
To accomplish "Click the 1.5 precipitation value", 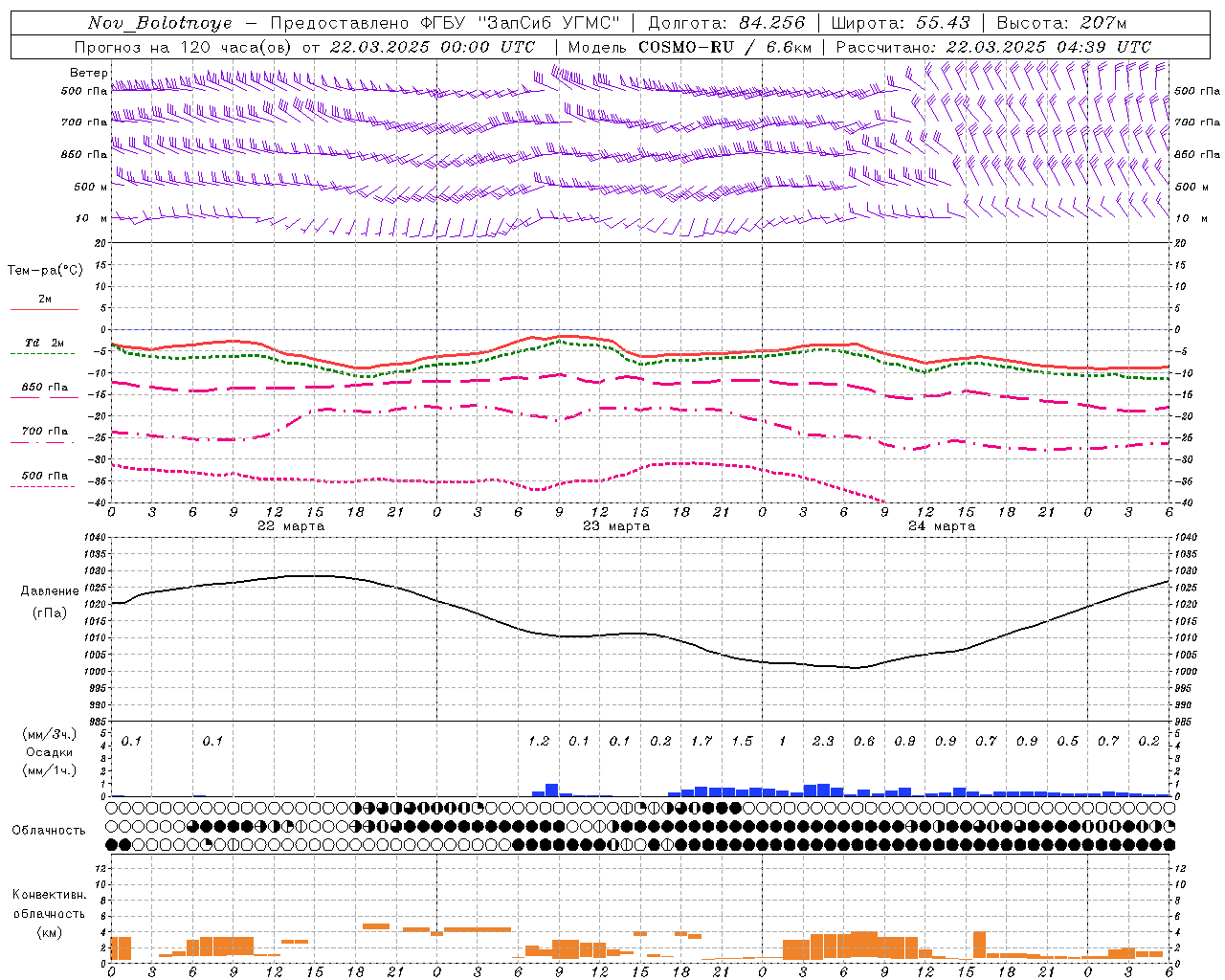I will 742,742.
